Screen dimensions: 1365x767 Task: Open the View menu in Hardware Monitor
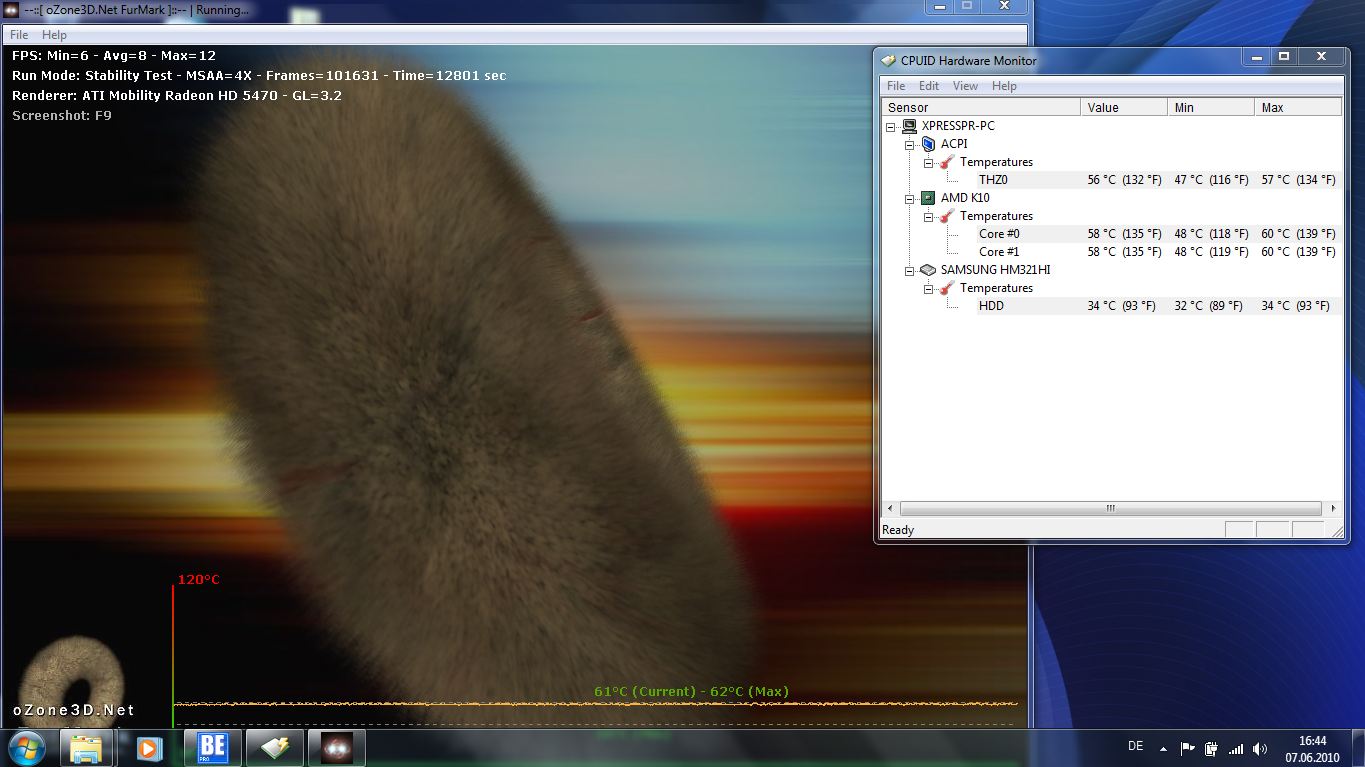965,86
